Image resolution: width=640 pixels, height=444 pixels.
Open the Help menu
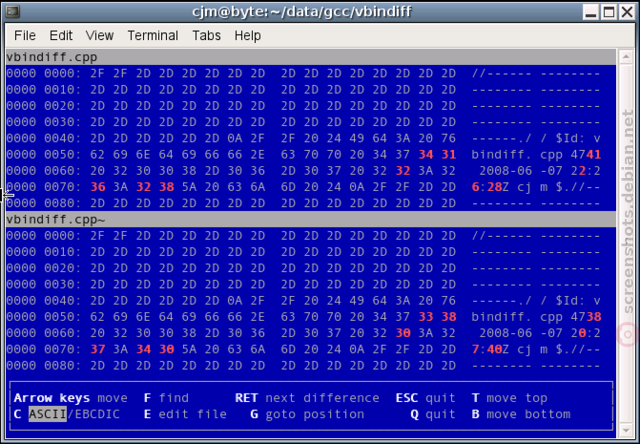pyautogui.click(x=247, y=36)
